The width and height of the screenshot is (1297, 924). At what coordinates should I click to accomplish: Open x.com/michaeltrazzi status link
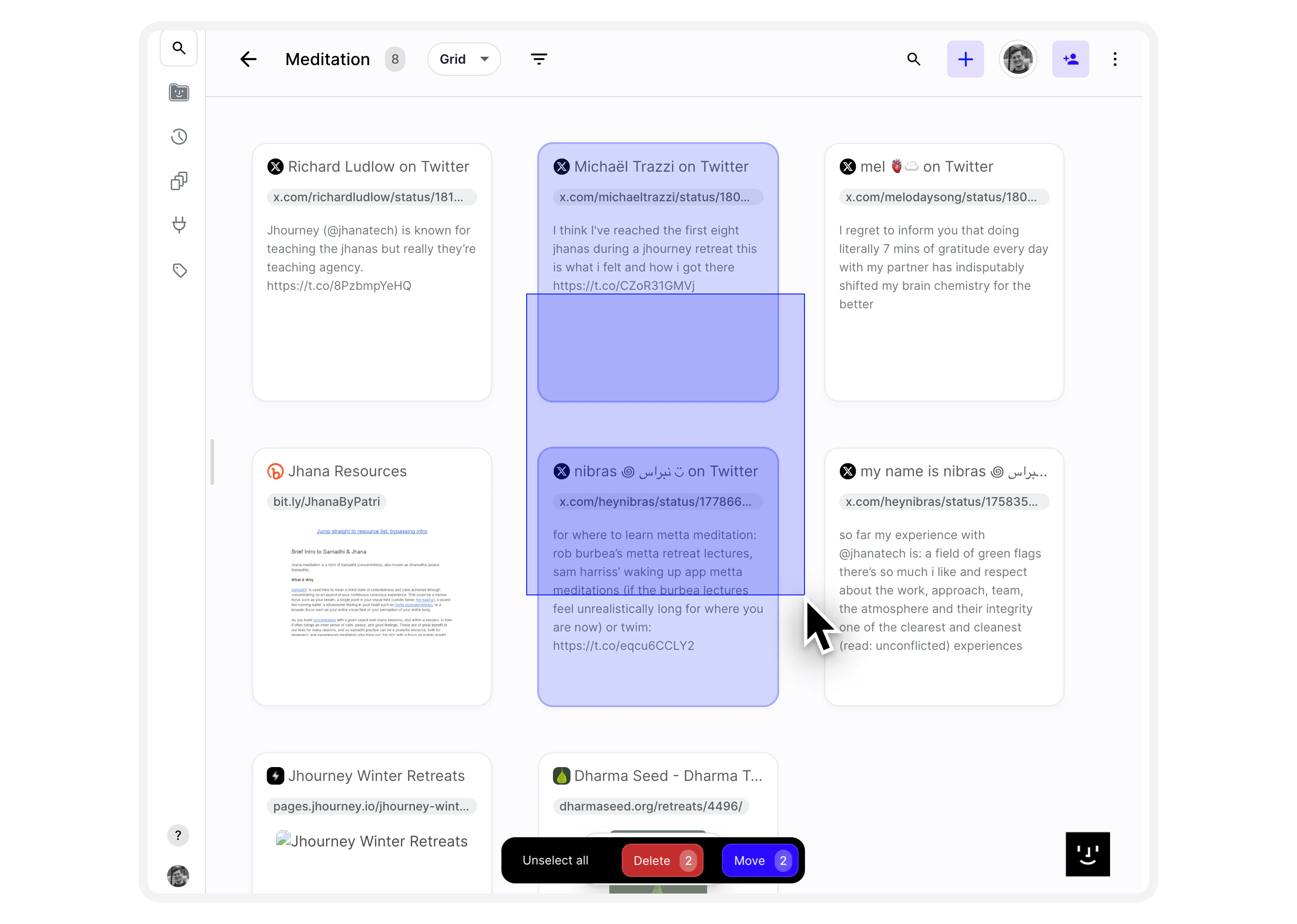tap(658, 197)
